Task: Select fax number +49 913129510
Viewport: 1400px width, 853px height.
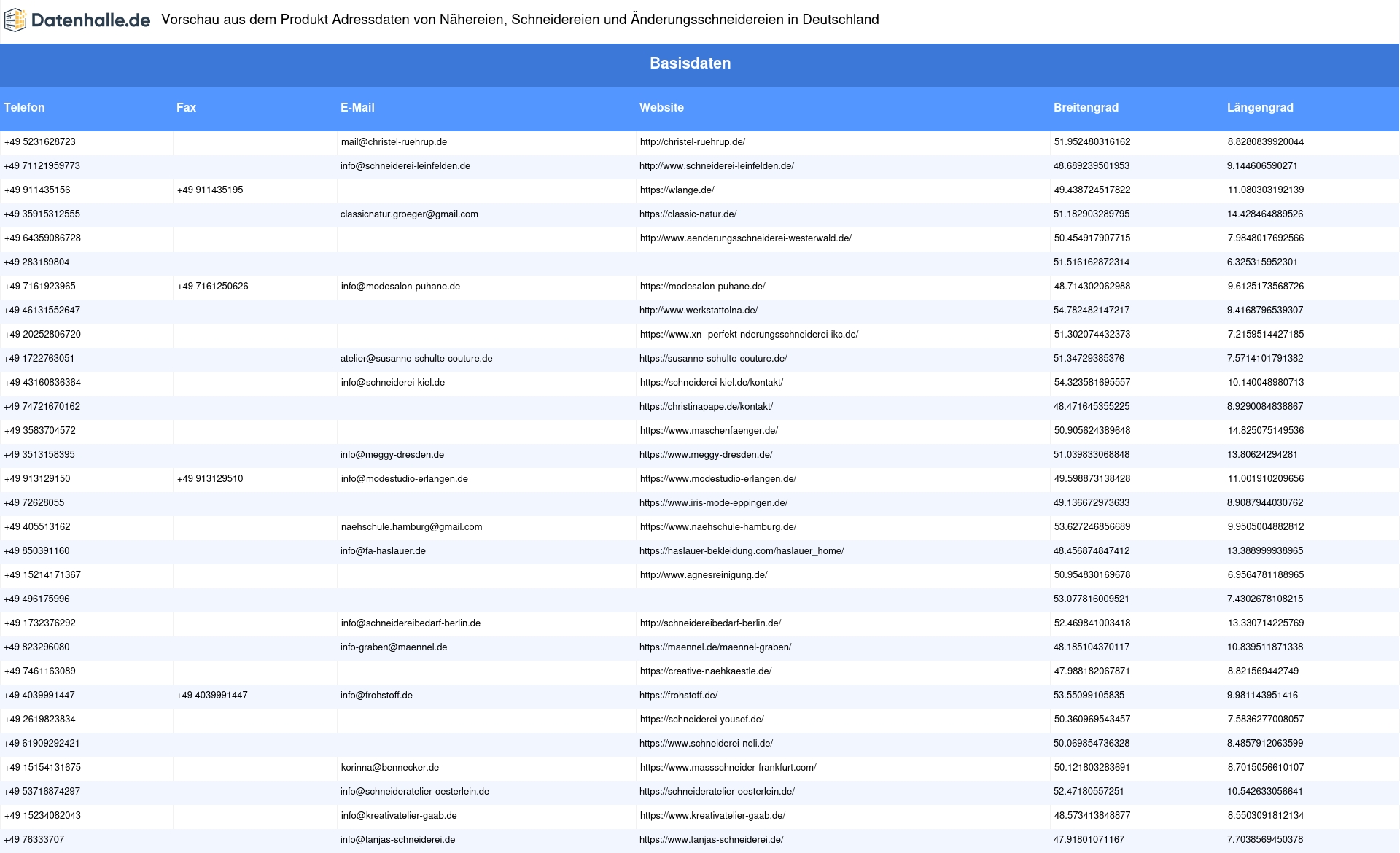Action: pyautogui.click(x=210, y=479)
